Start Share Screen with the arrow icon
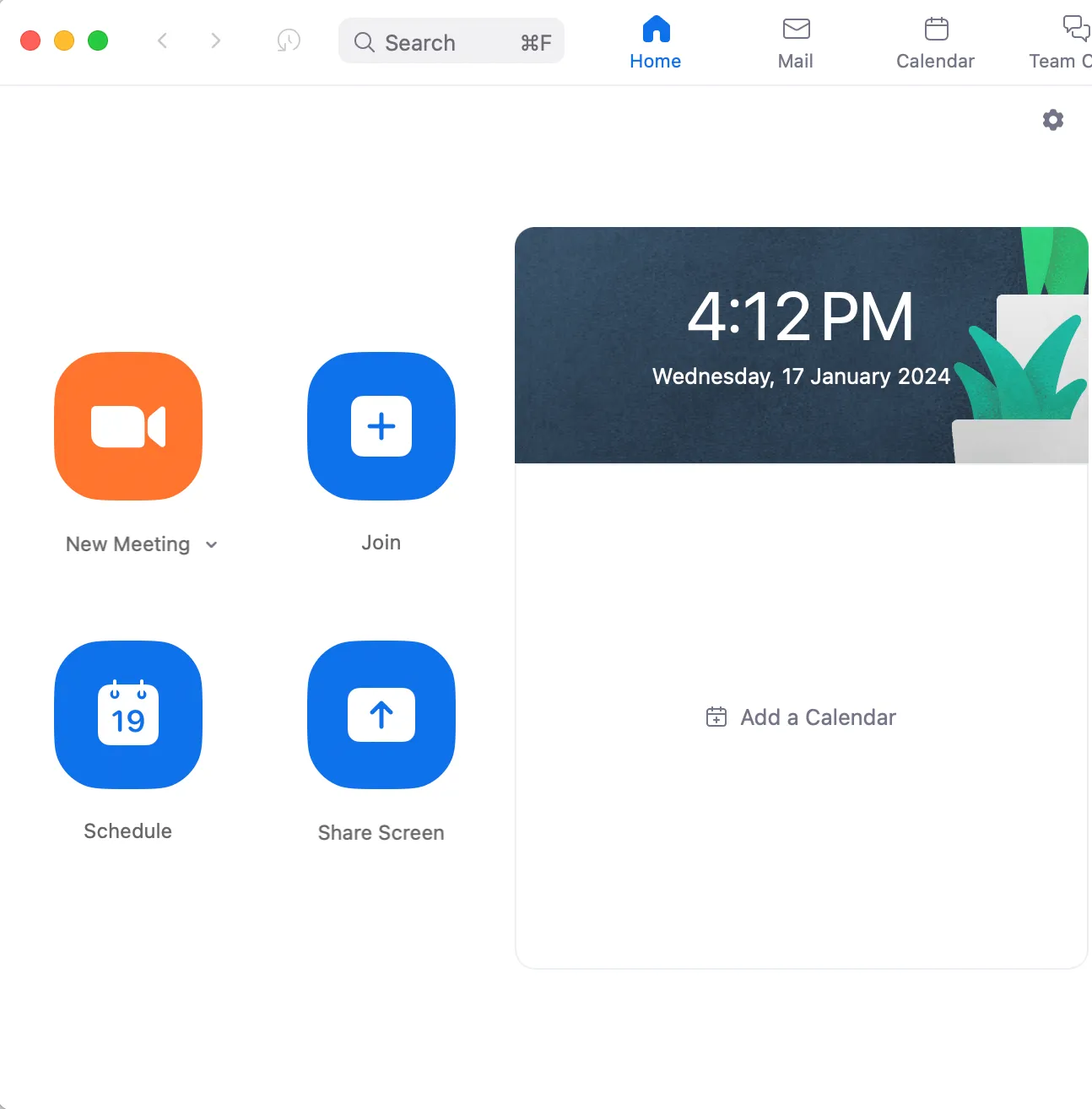Screen dimensions: 1092x1109 click(381, 715)
